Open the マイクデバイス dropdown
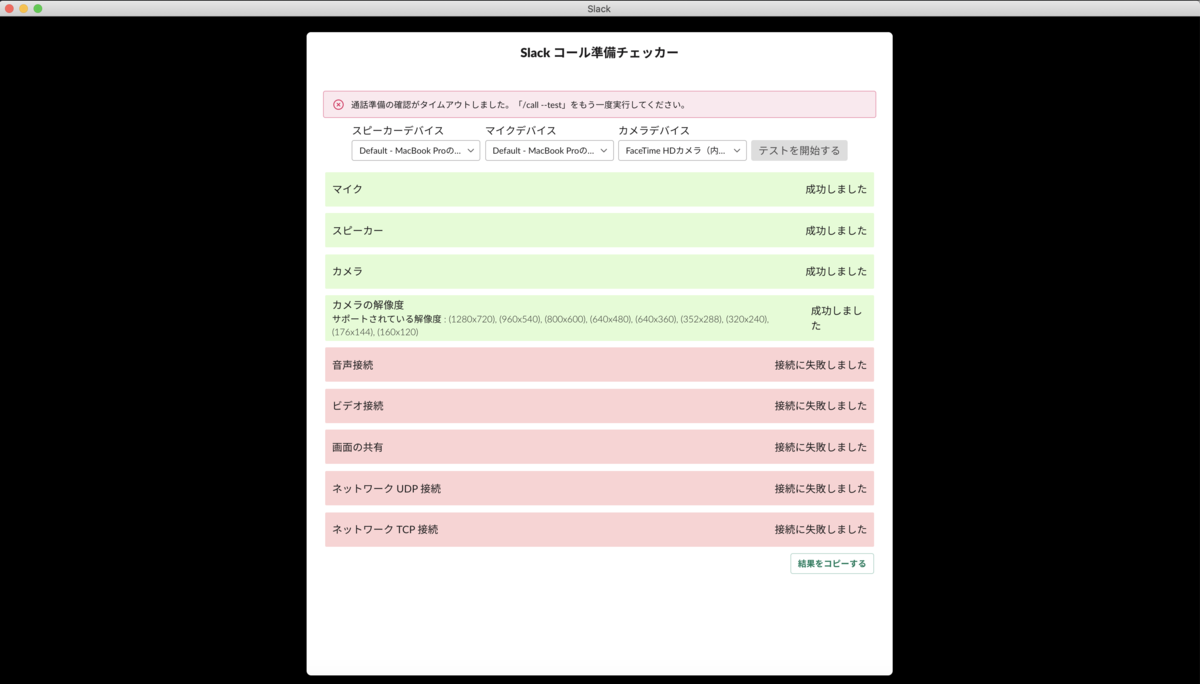 click(x=549, y=150)
